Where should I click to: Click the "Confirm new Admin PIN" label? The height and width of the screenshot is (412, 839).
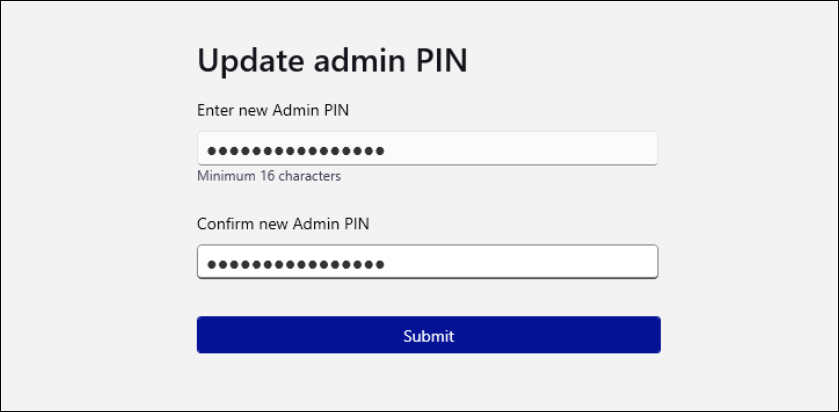pyautogui.click(x=283, y=224)
